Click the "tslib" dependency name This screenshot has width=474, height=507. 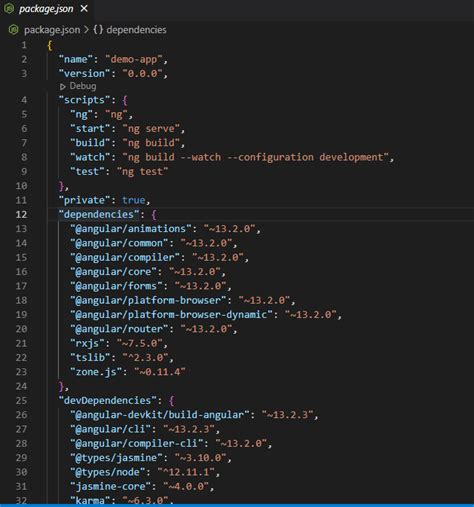tap(90, 357)
